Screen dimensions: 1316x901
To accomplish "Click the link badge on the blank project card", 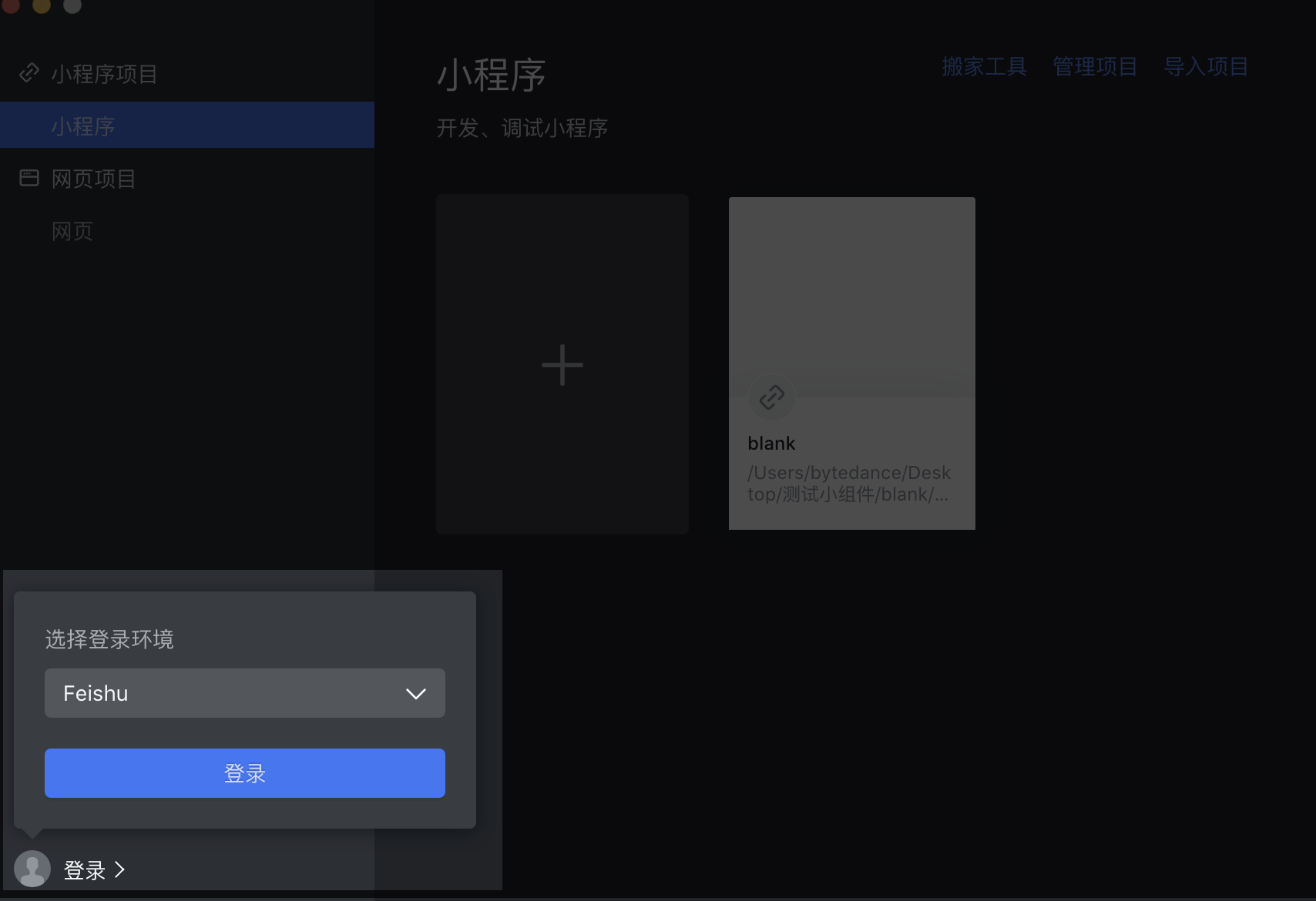I will pos(770,397).
